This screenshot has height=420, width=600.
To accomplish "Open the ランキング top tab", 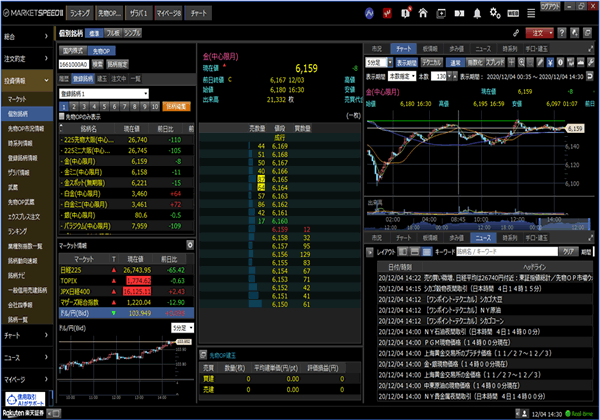I will tap(80, 13).
